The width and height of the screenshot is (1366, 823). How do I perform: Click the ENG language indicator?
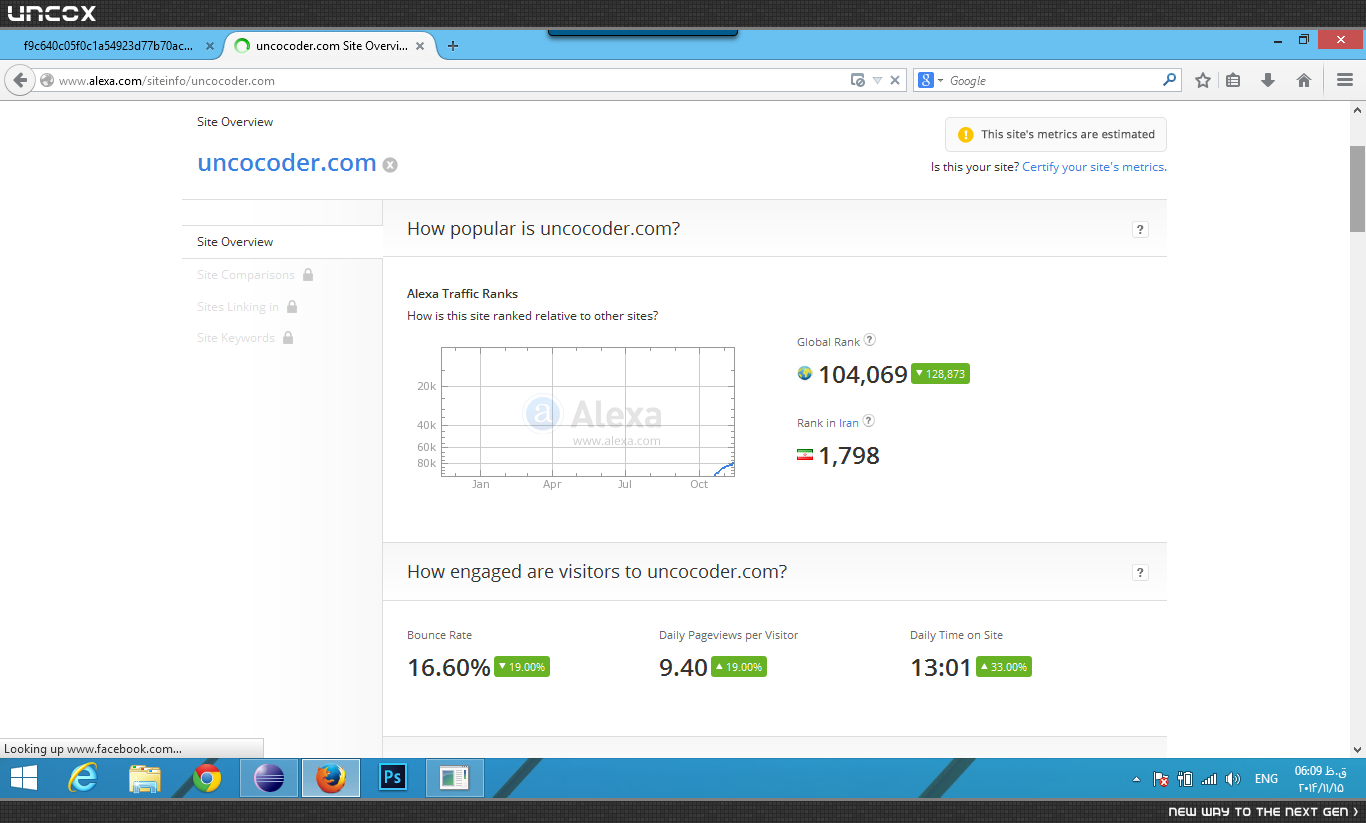(1266, 779)
